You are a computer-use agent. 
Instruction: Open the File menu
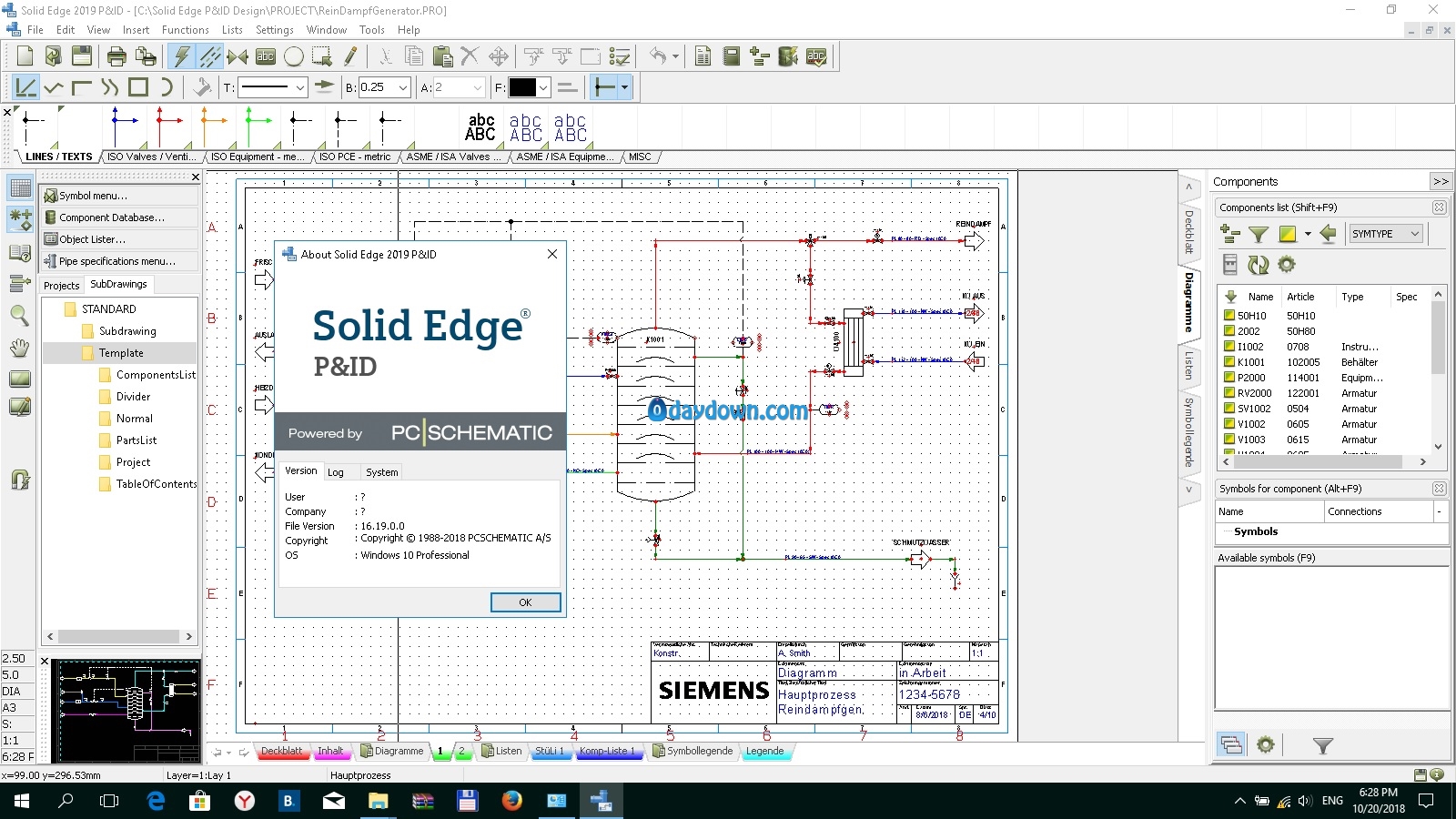[35, 30]
